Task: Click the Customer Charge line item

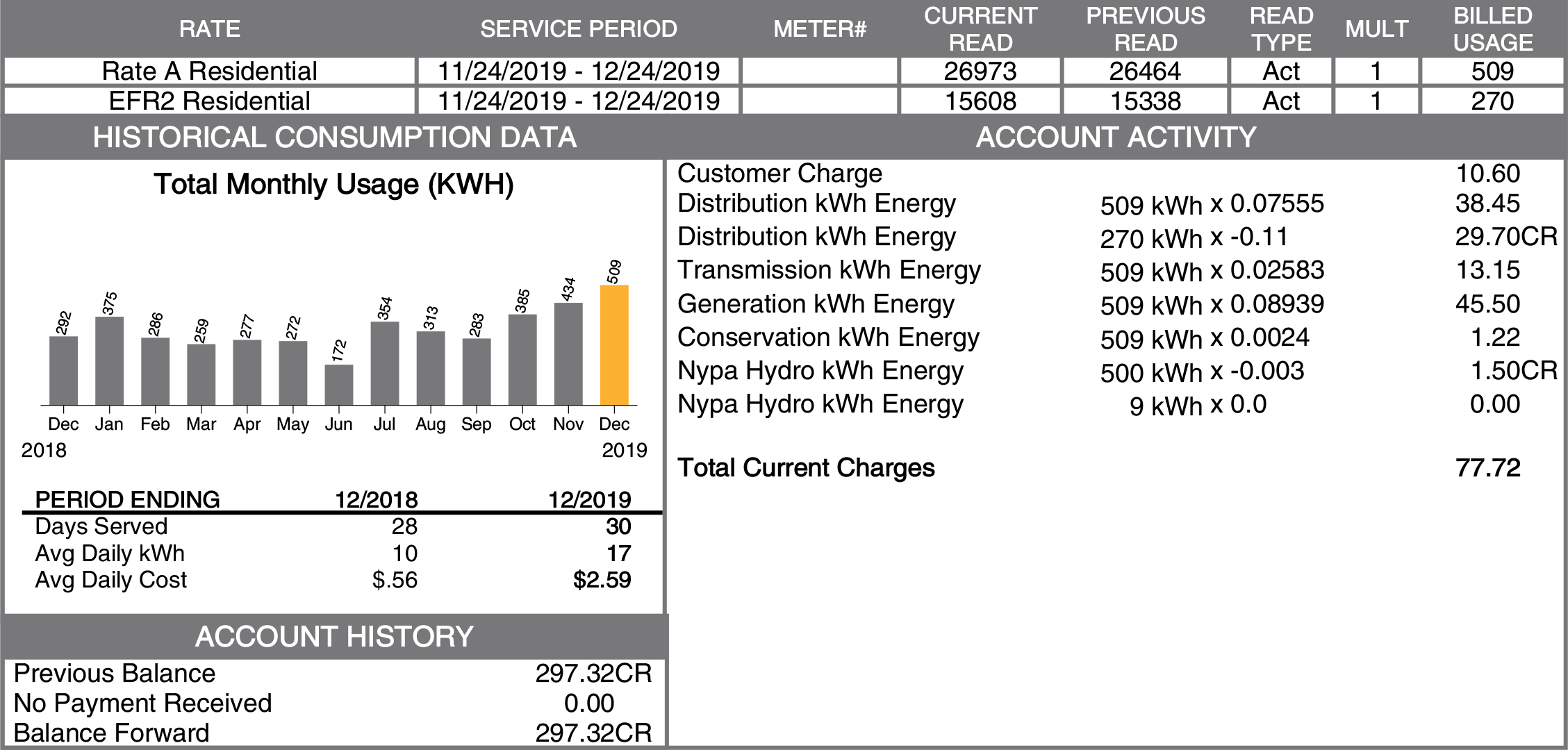Action: click(x=779, y=174)
